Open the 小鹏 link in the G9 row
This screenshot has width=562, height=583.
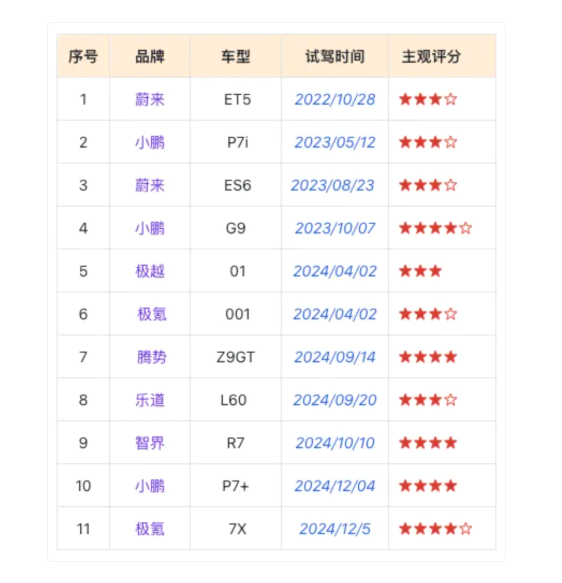(150, 228)
